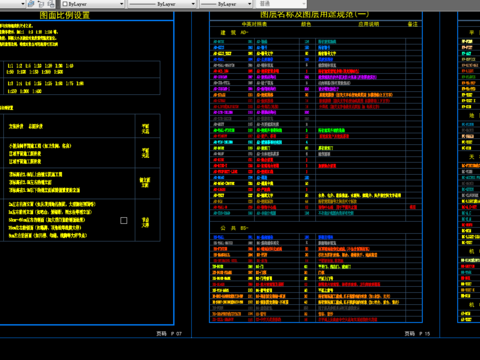Select the 图面比例设置 sheet title
480x360 pixels.
(x=65, y=15)
